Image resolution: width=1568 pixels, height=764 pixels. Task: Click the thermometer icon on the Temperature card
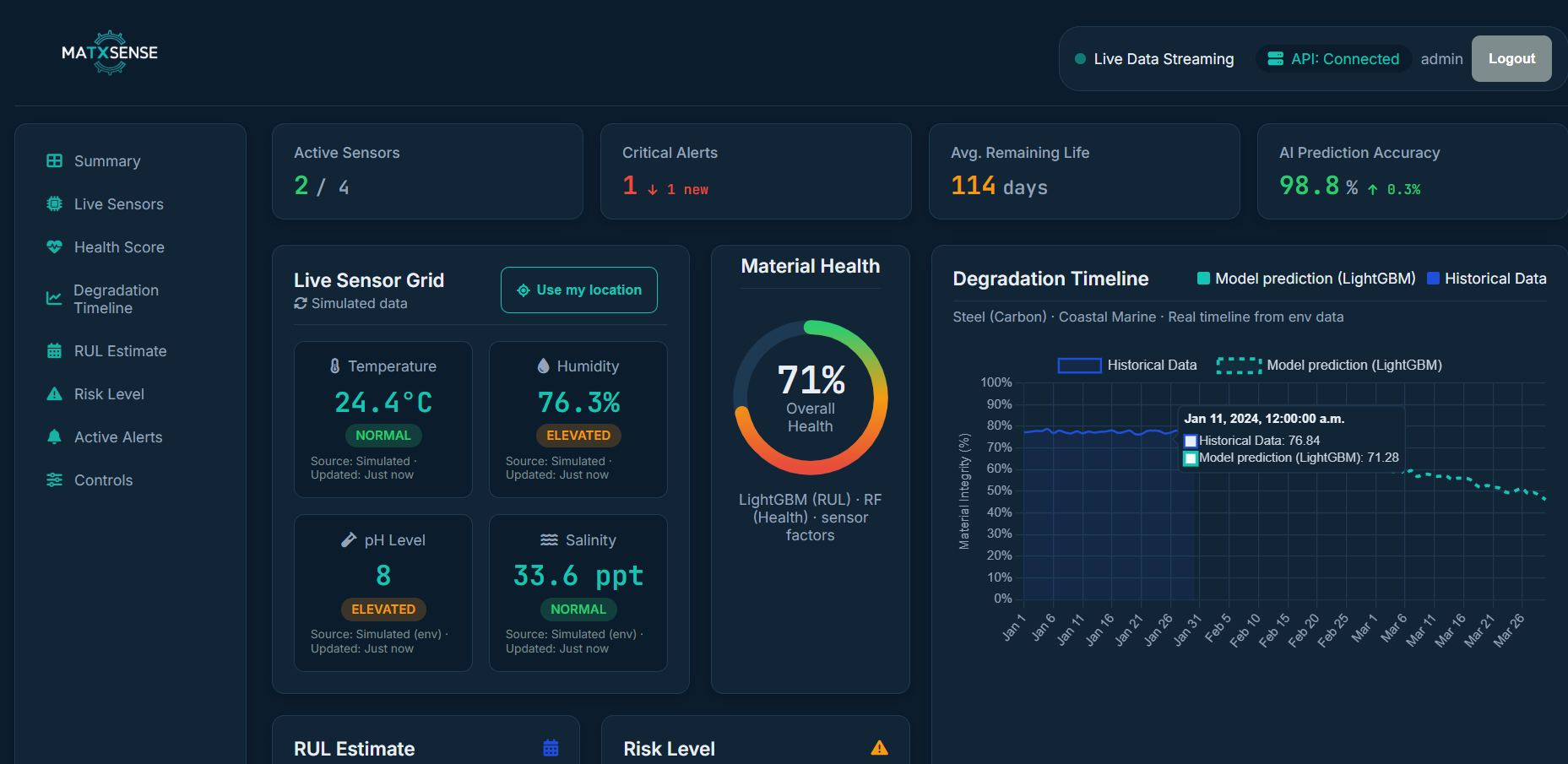click(335, 366)
